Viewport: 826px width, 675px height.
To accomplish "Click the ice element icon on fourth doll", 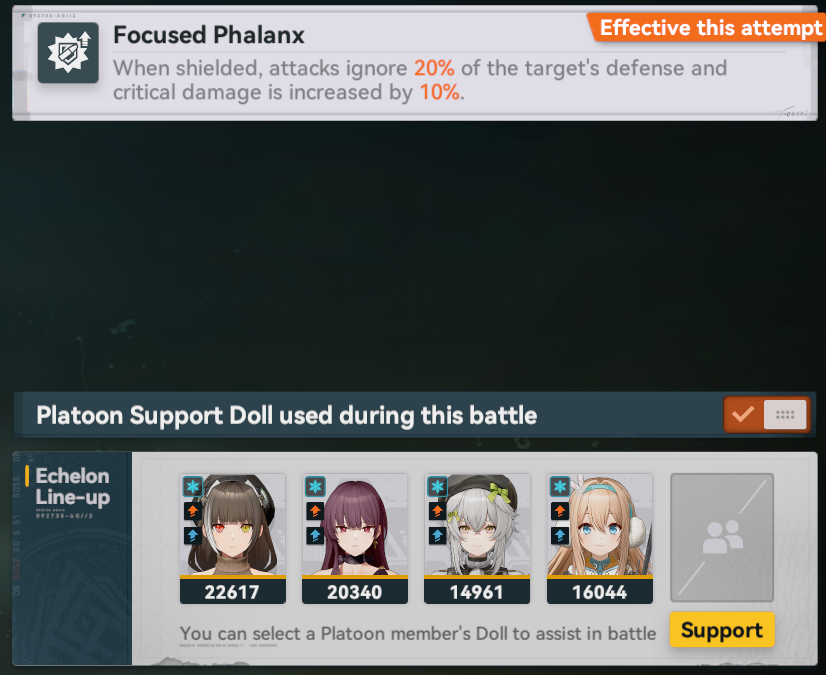I will [560, 486].
